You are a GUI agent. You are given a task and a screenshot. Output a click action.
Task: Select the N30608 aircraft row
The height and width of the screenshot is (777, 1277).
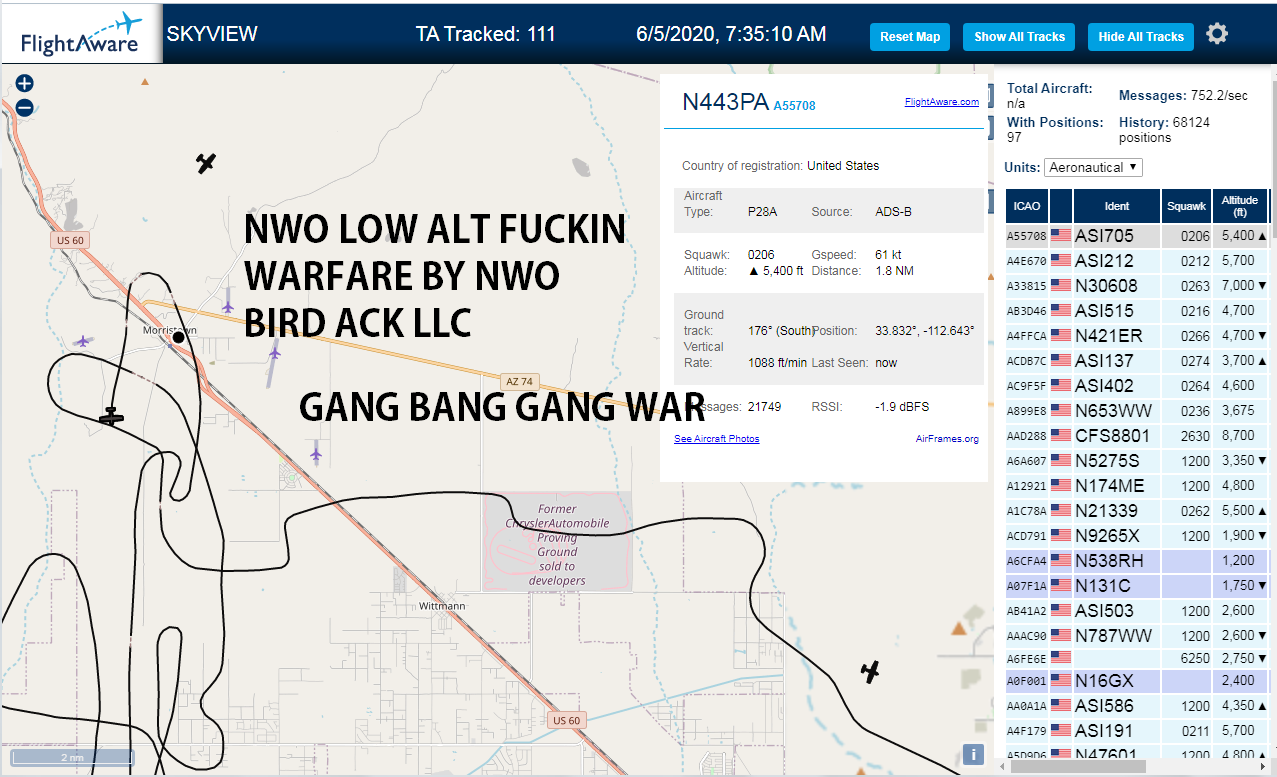(1139, 286)
